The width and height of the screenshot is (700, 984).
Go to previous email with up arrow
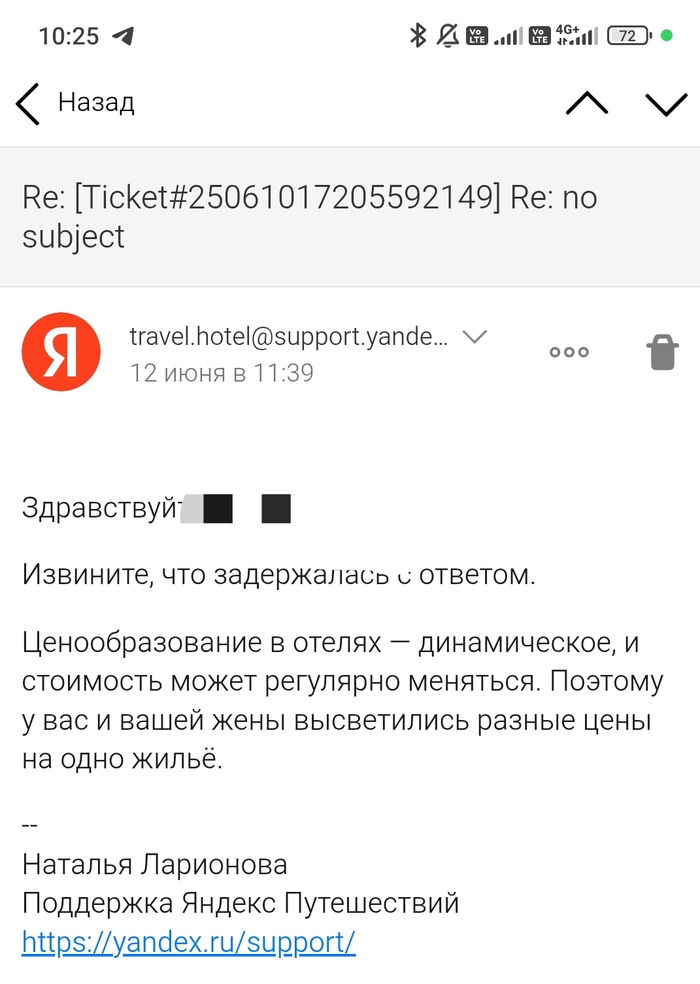click(x=587, y=103)
